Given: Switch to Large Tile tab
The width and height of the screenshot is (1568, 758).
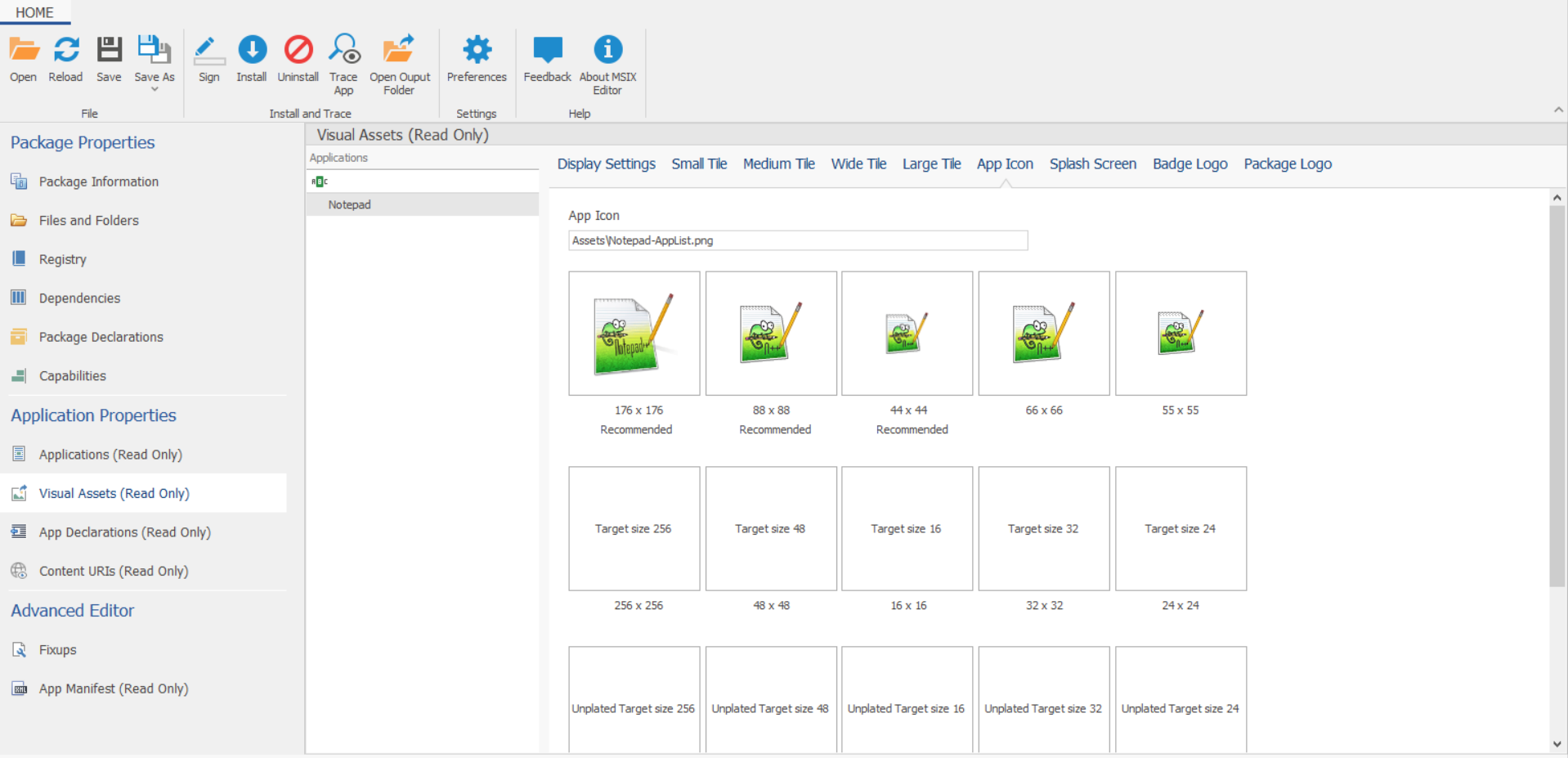Looking at the screenshot, I should click(x=931, y=164).
